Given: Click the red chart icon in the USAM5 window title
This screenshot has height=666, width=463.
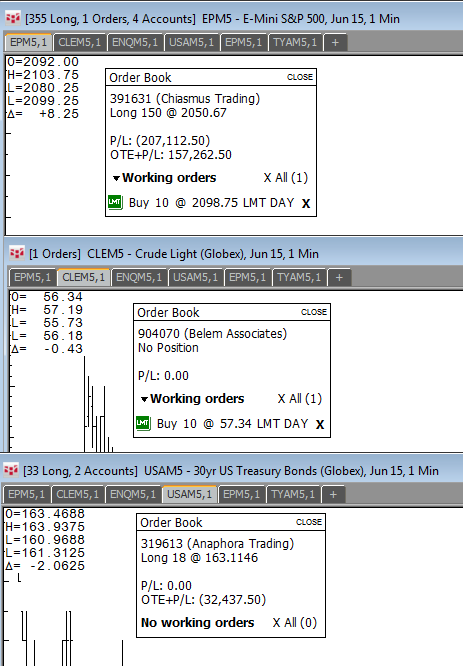Looking at the screenshot, I should [11, 471].
